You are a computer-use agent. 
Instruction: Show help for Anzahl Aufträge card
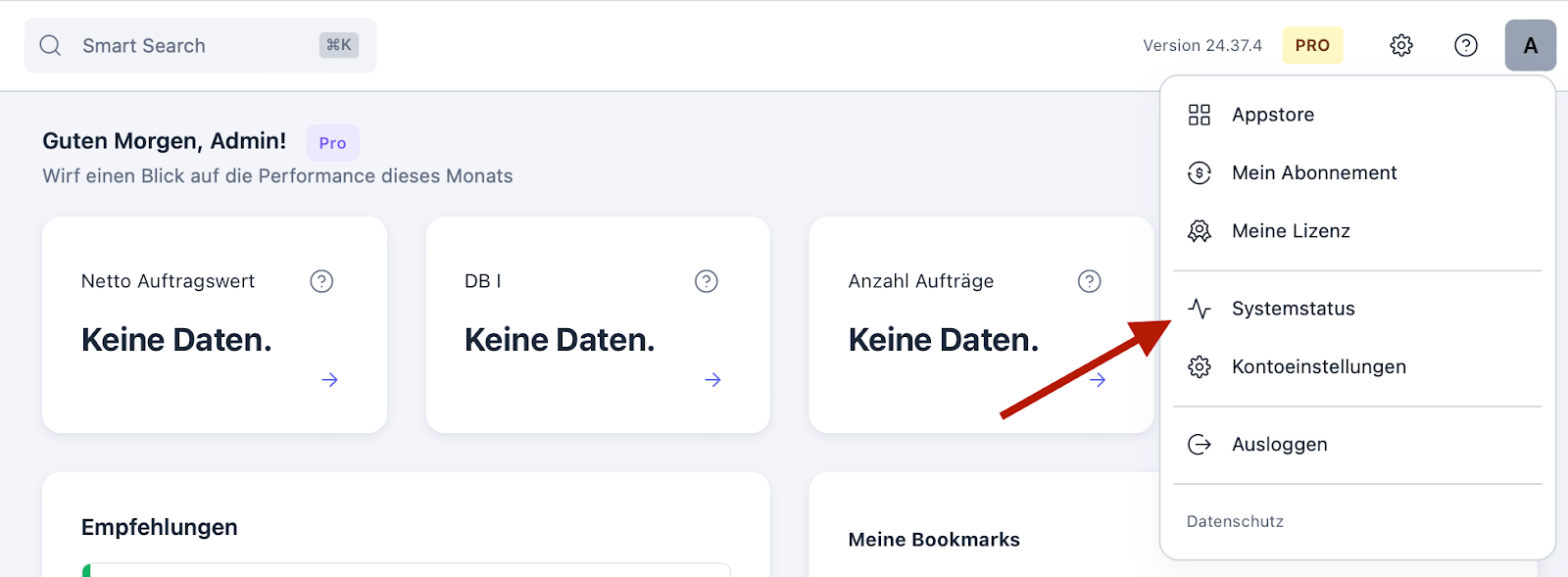[1090, 281]
